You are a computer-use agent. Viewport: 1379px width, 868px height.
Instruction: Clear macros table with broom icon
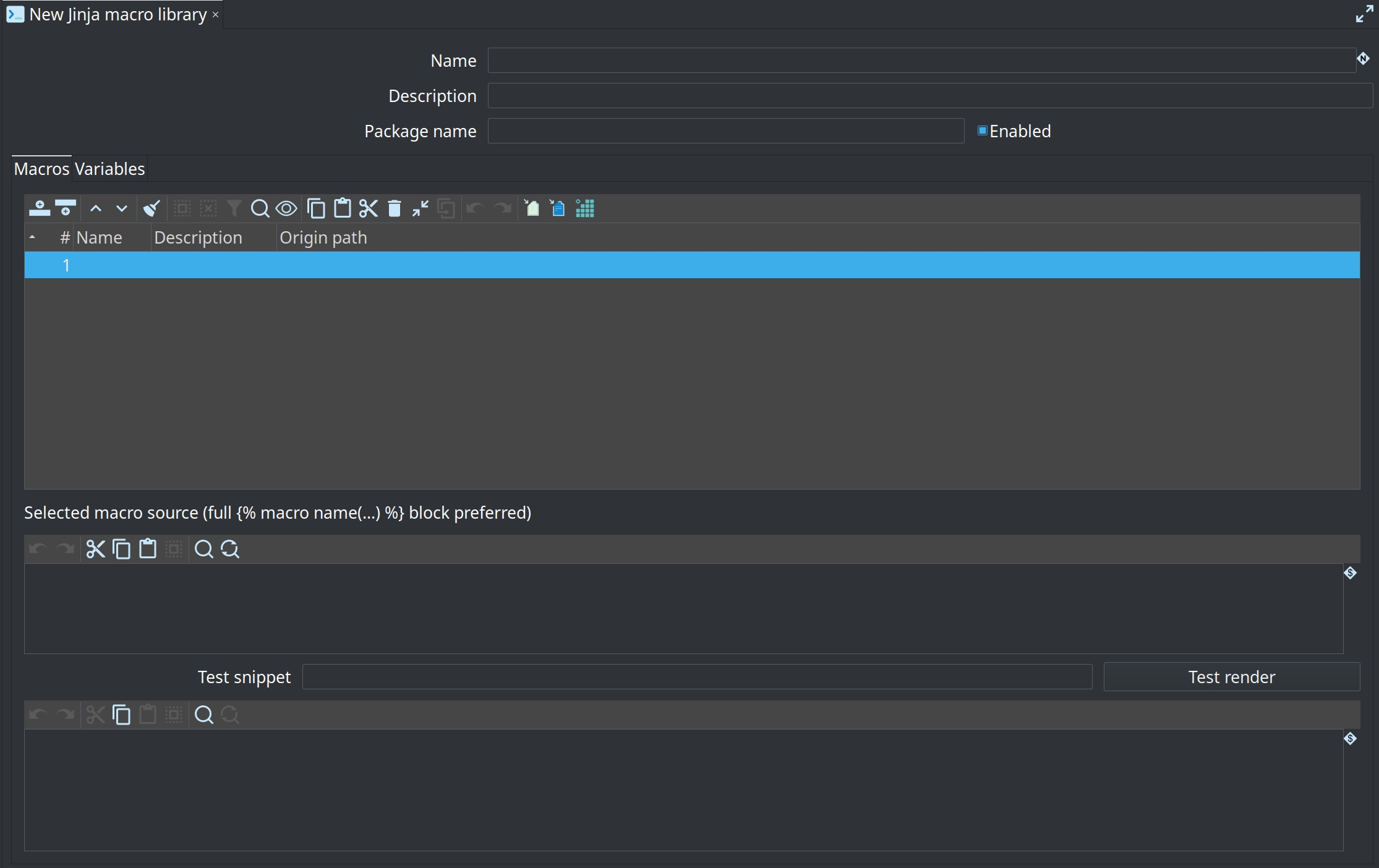pyautogui.click(x=152, y=208)
